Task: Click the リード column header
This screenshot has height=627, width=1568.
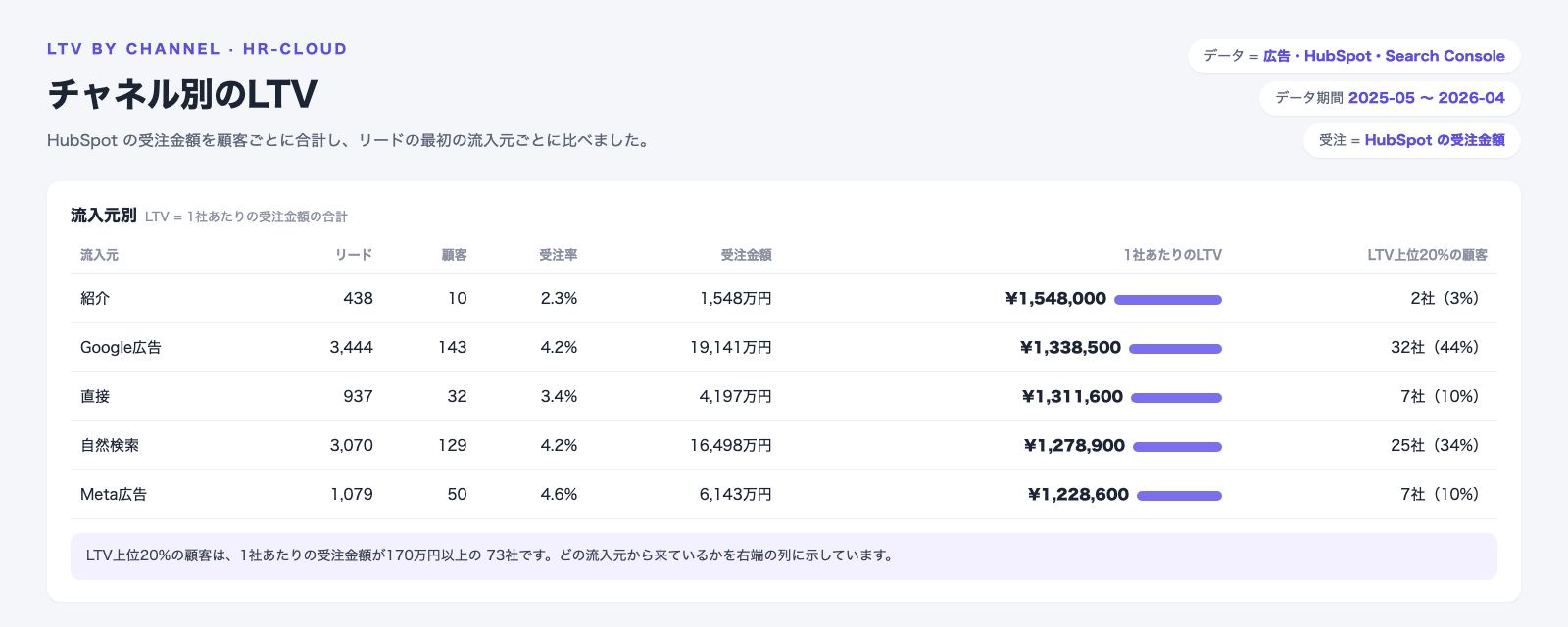Action: (x=354, y=255)
